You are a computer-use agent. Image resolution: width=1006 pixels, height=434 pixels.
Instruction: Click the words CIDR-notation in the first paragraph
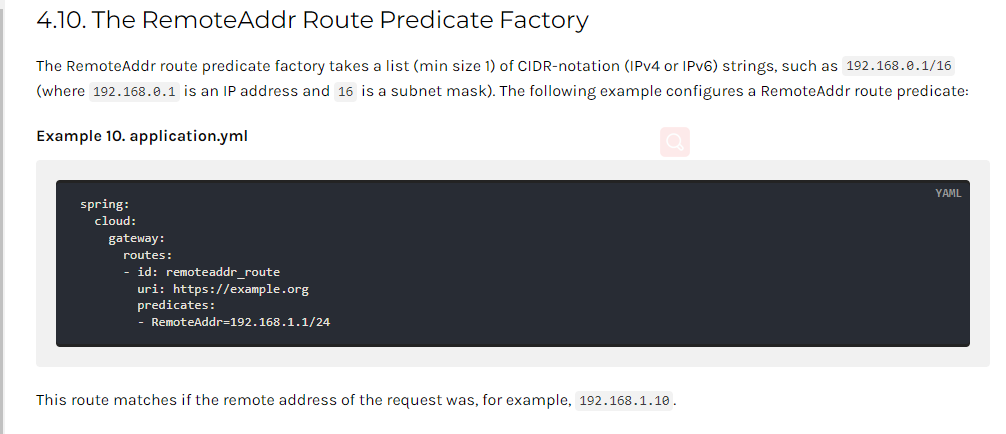click(x=560, y=66)
